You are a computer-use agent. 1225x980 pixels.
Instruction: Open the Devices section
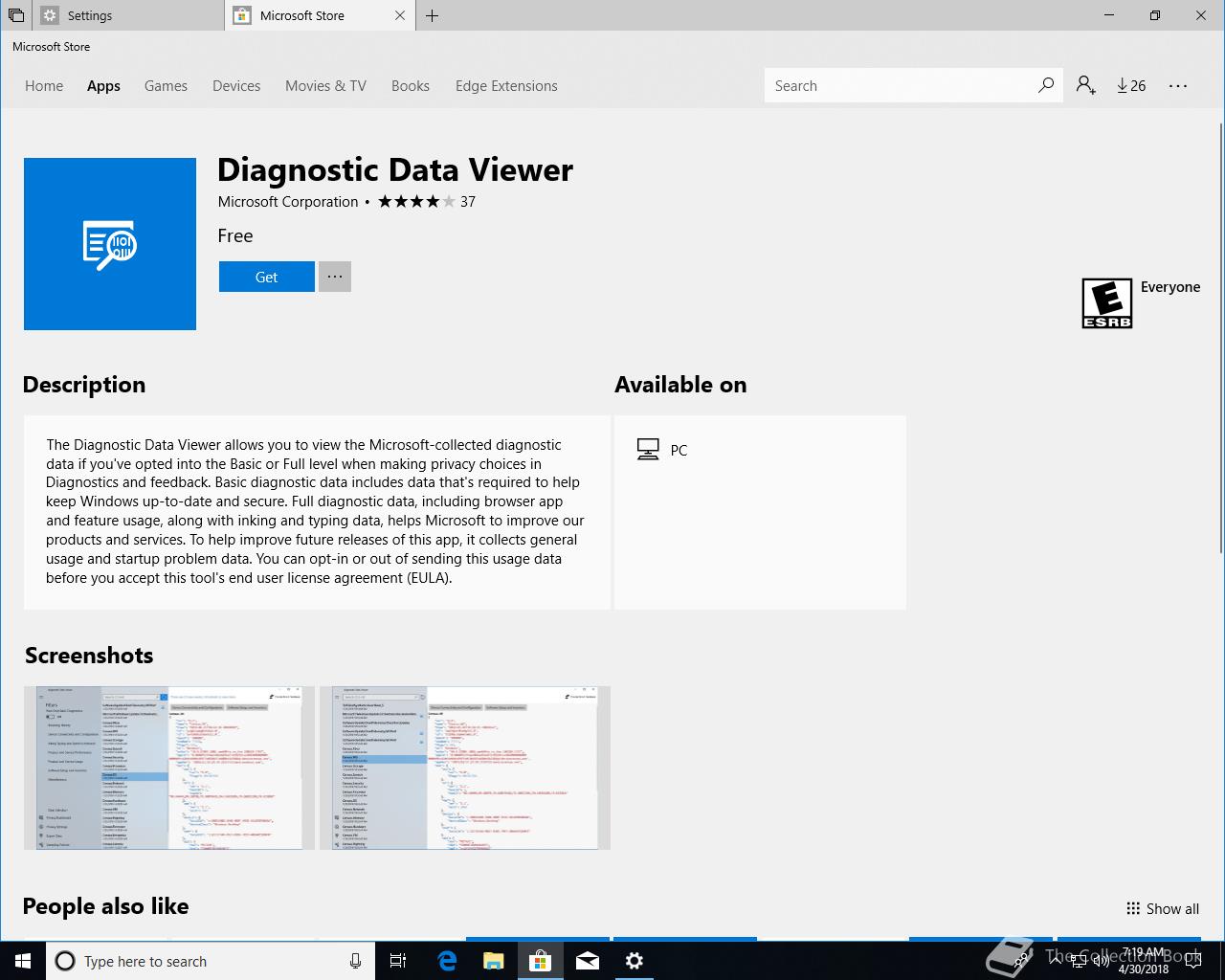pyautogui.click(x=236, y=85)
